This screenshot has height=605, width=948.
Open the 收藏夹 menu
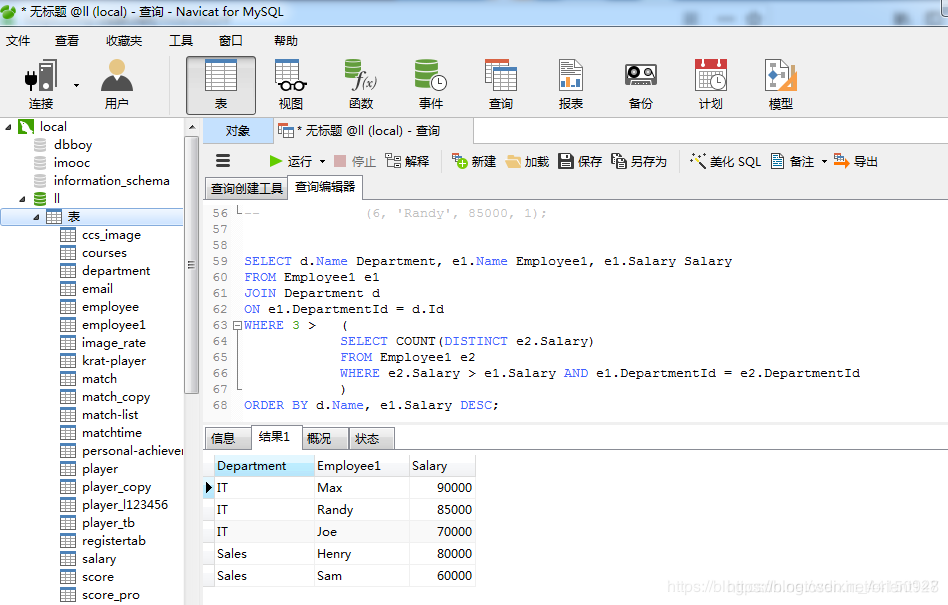[x=124, y=40]
